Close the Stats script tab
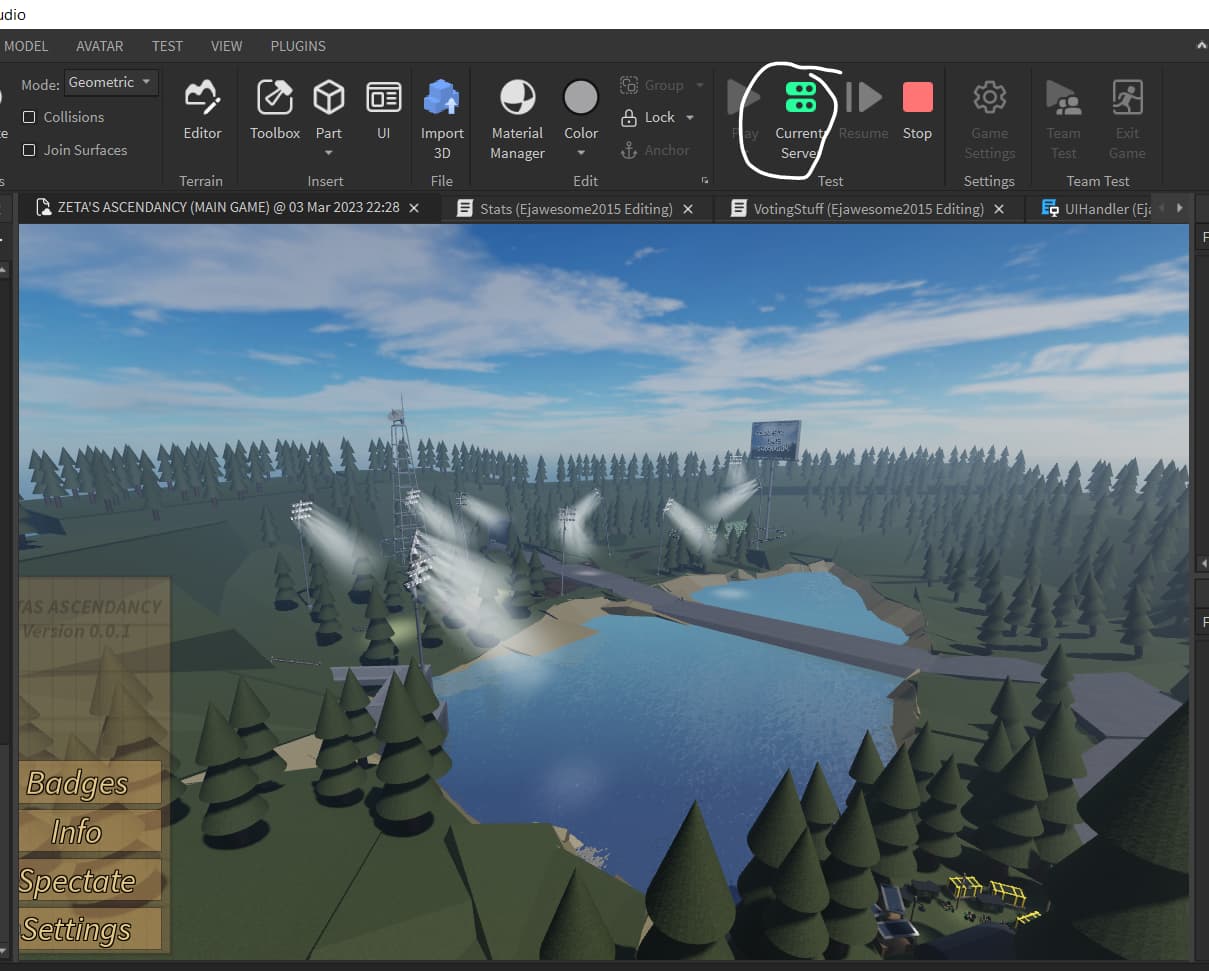This screenshot has height=971, width=1209. pos(688,208)
